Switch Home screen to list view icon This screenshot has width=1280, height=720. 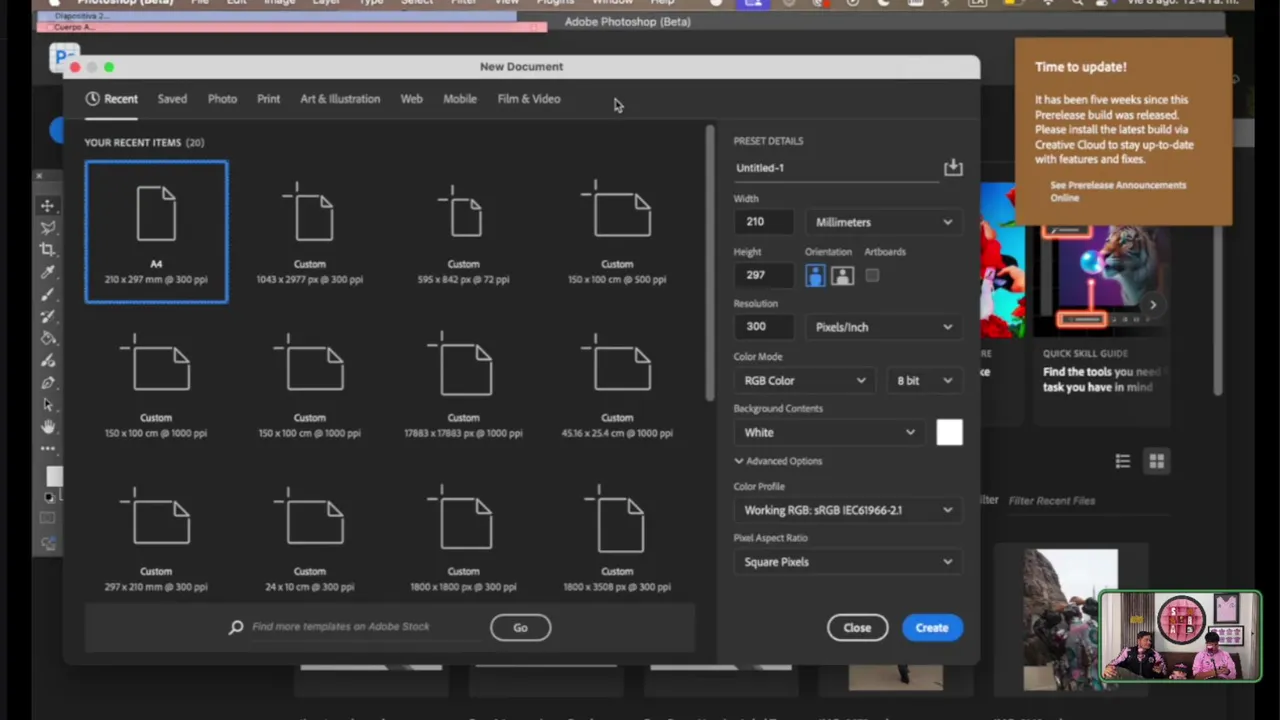coord(1123,461)
